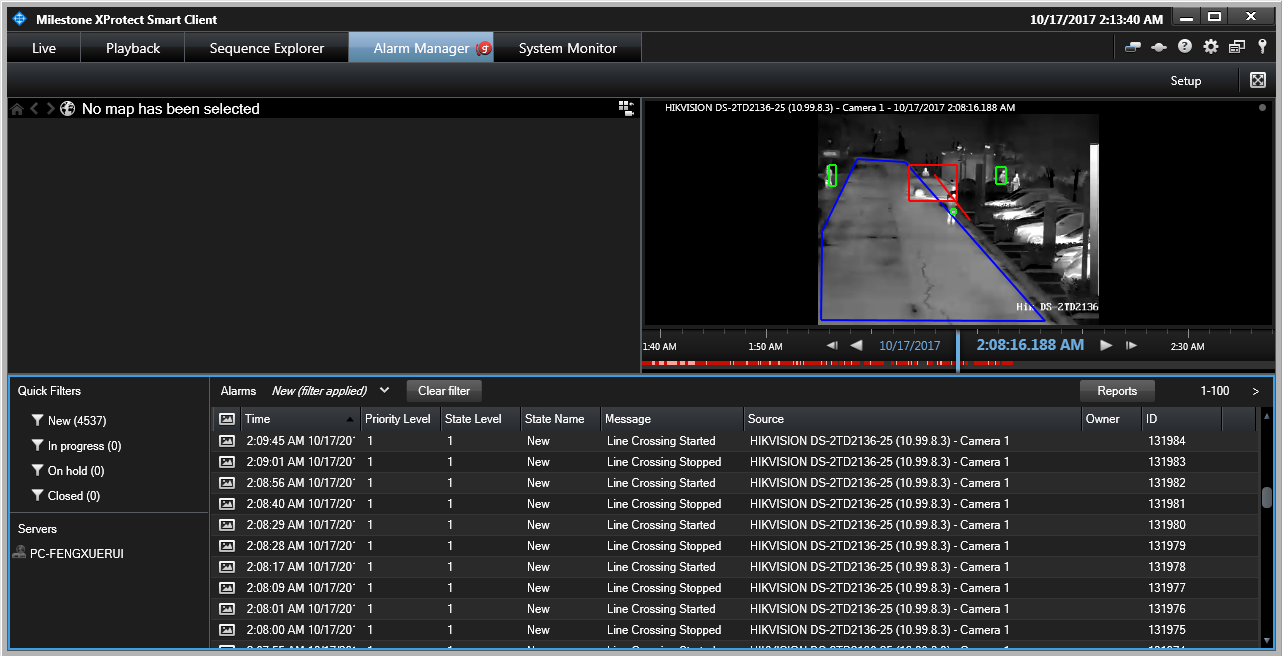Click the map home icon
This screenshot has height=656, width=1282.
pos(17,108)
